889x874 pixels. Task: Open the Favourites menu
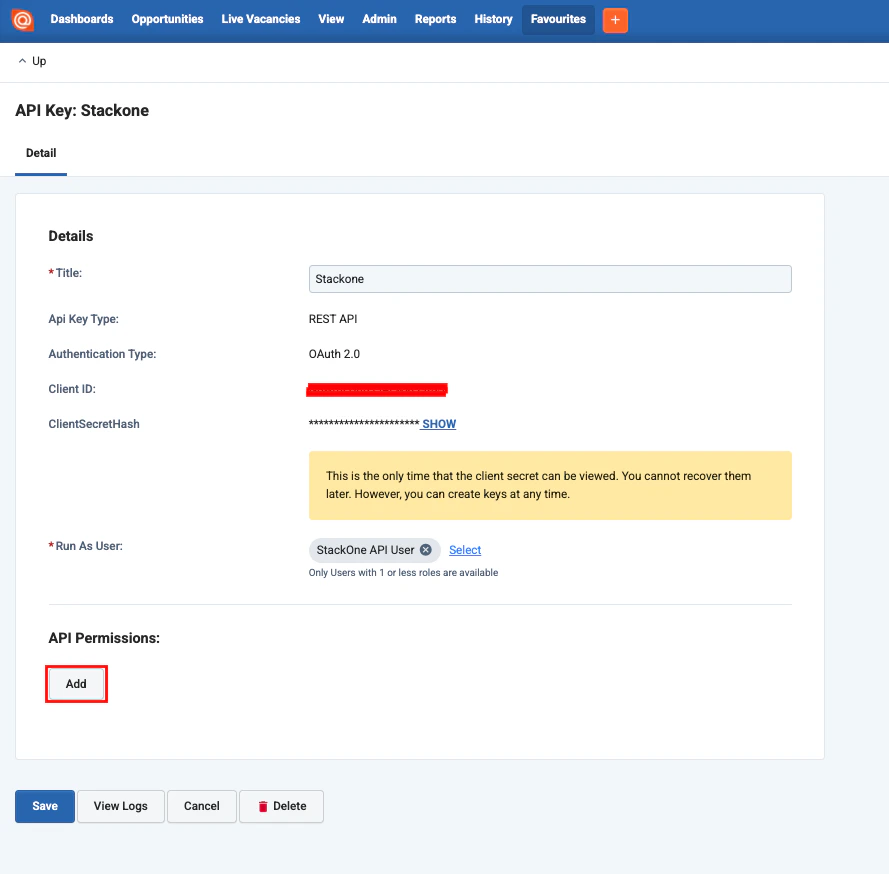(558, 20)
